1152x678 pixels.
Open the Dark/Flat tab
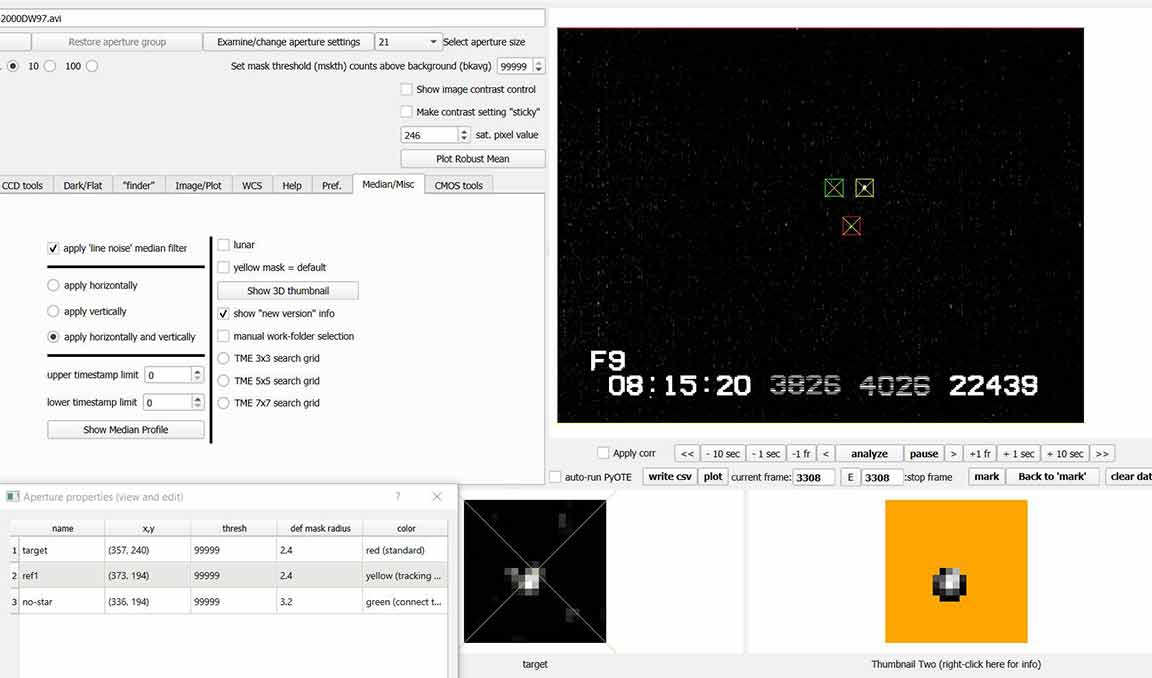83,185
